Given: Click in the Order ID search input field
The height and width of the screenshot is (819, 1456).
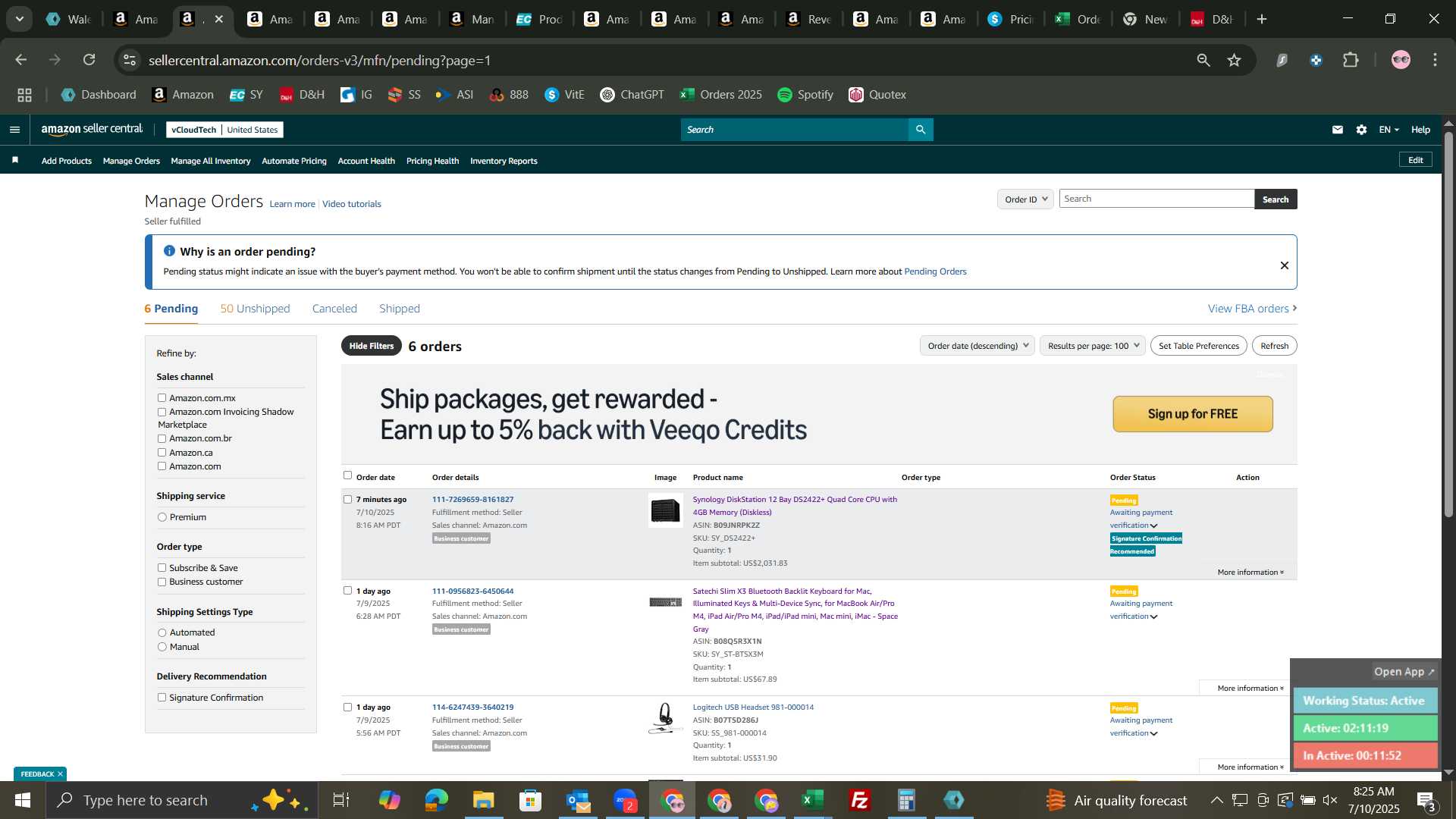Looking at the screenshot, I should tap(1156, 199).
